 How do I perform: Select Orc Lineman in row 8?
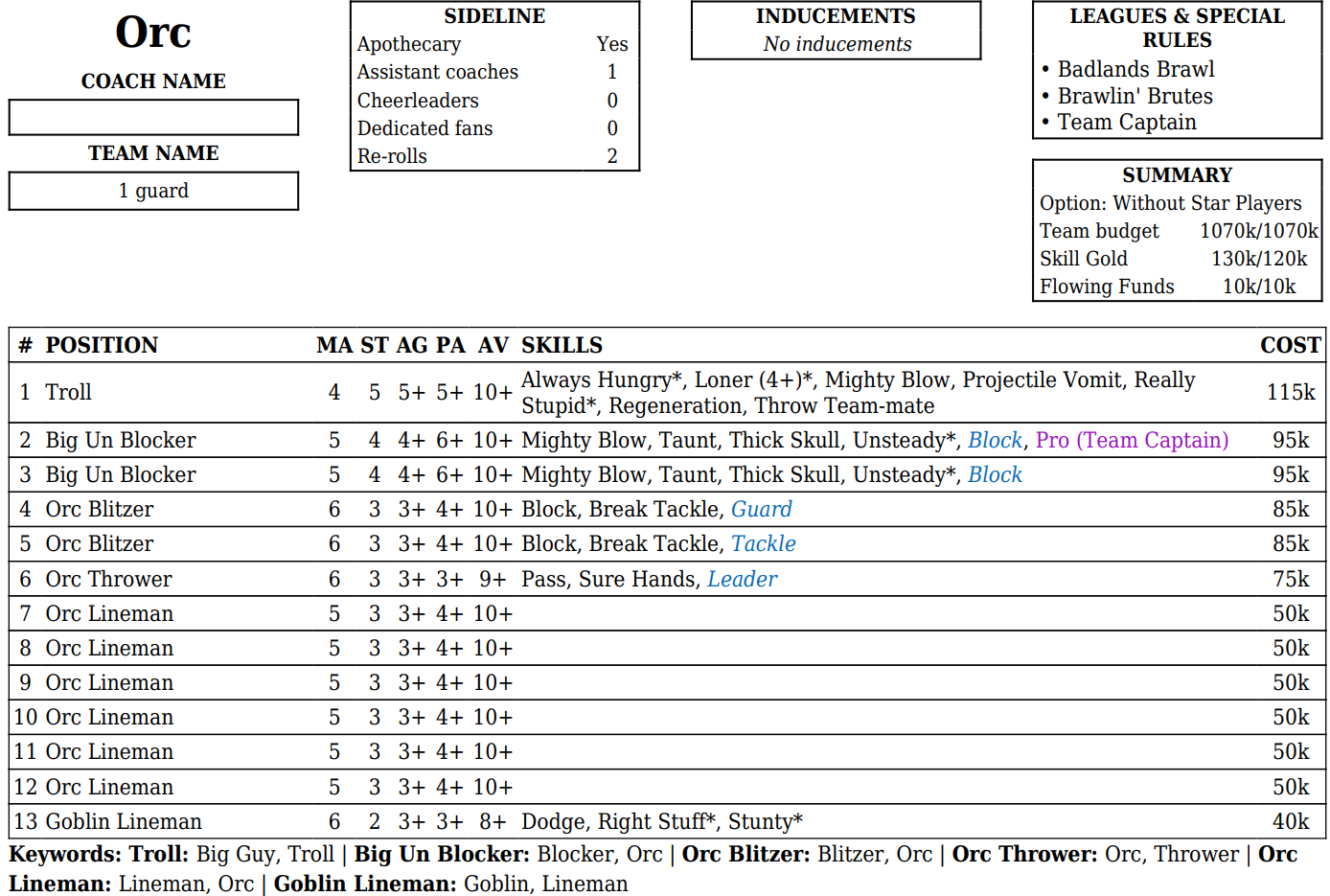point(110,648)
